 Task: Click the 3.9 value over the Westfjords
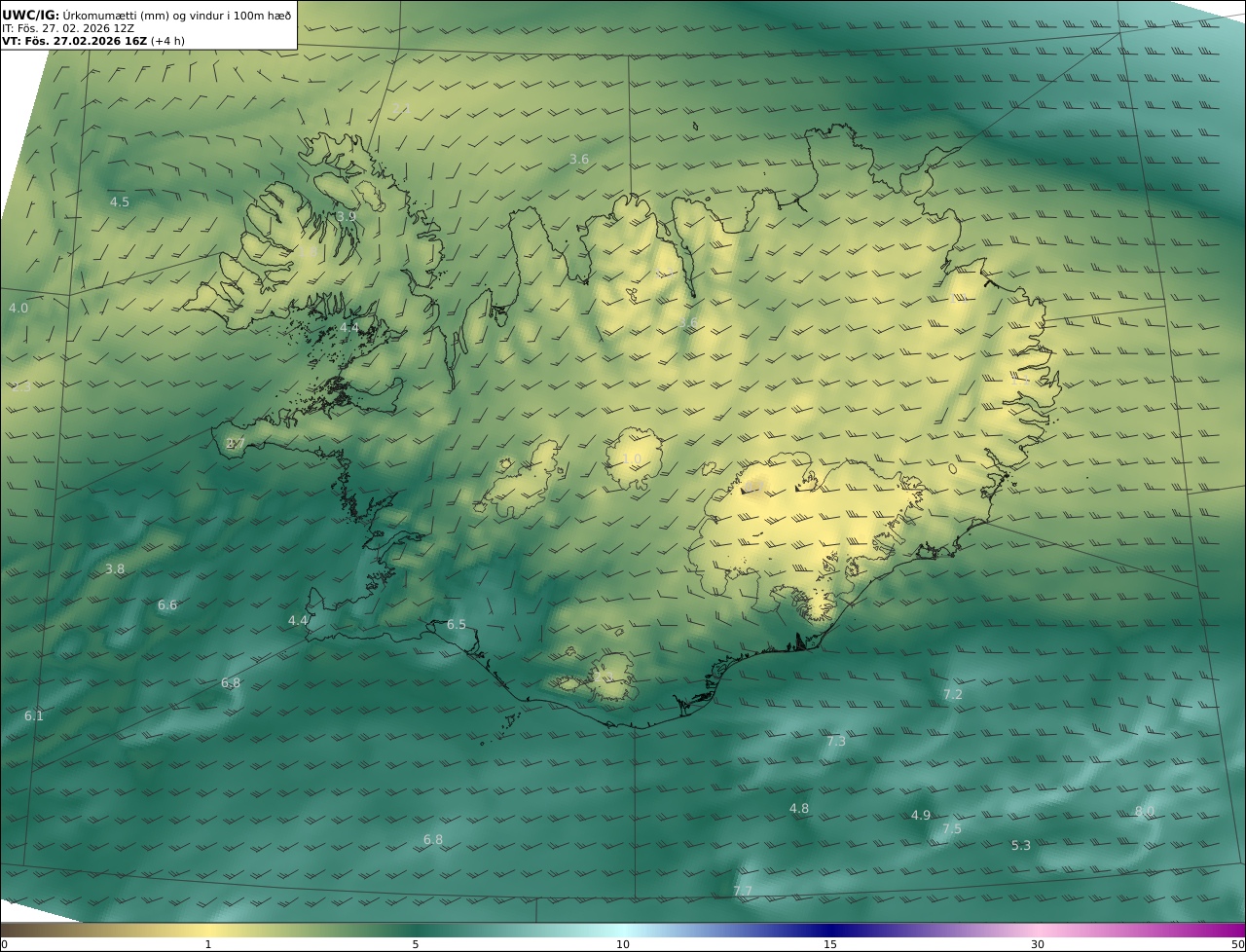347,217
